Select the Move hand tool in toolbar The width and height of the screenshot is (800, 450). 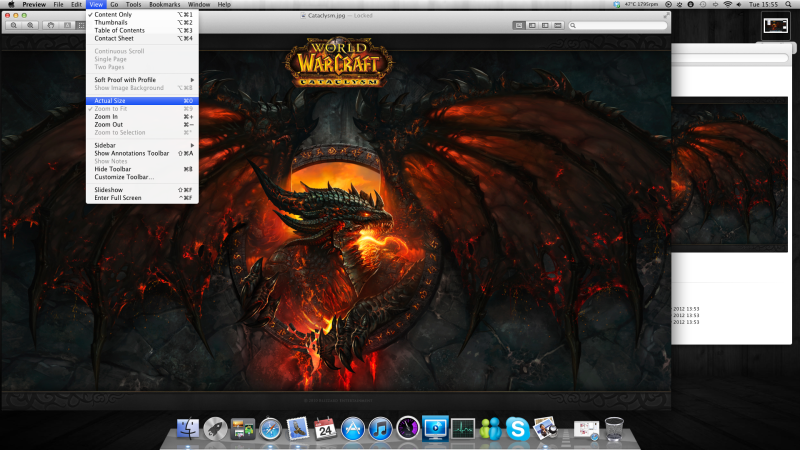(x=51, y=25)
